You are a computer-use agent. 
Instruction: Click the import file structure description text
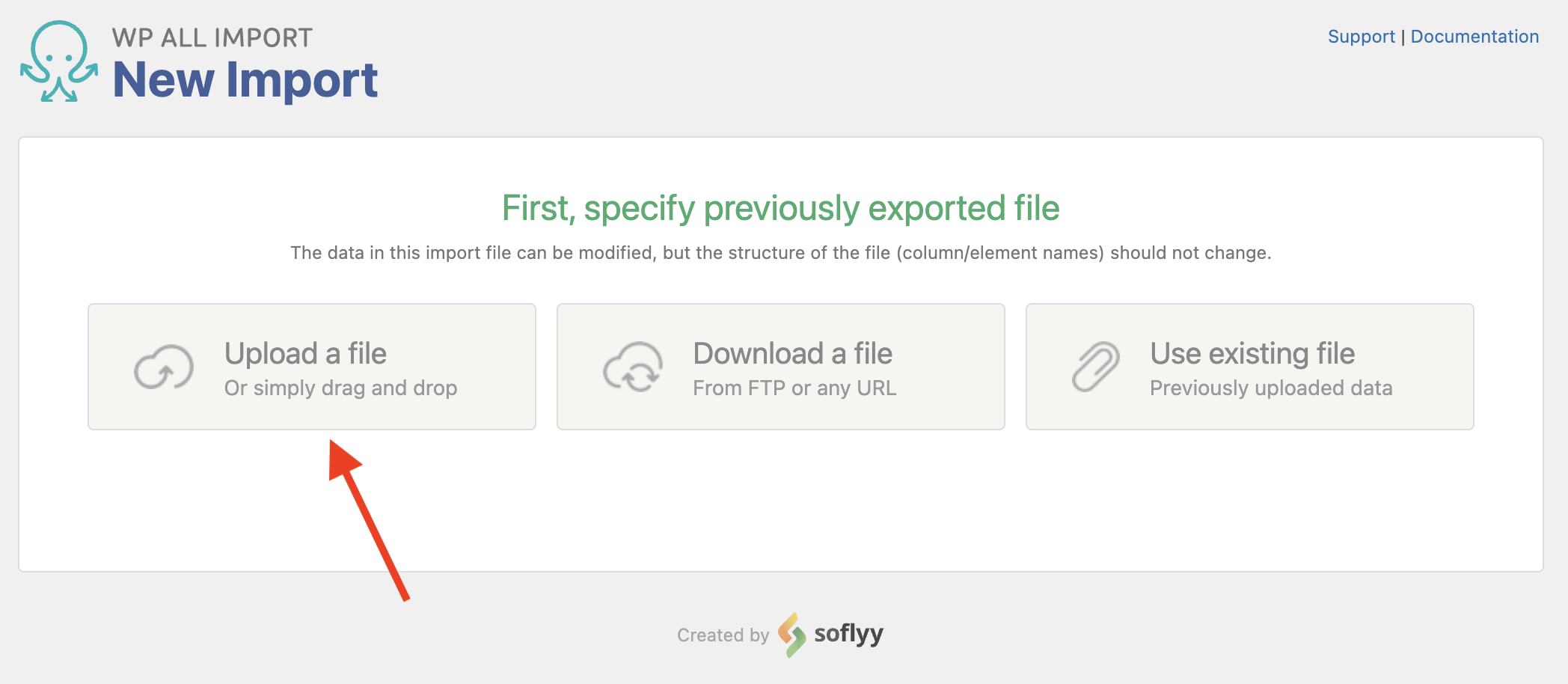pyautogui.click(x=780, y=253)
